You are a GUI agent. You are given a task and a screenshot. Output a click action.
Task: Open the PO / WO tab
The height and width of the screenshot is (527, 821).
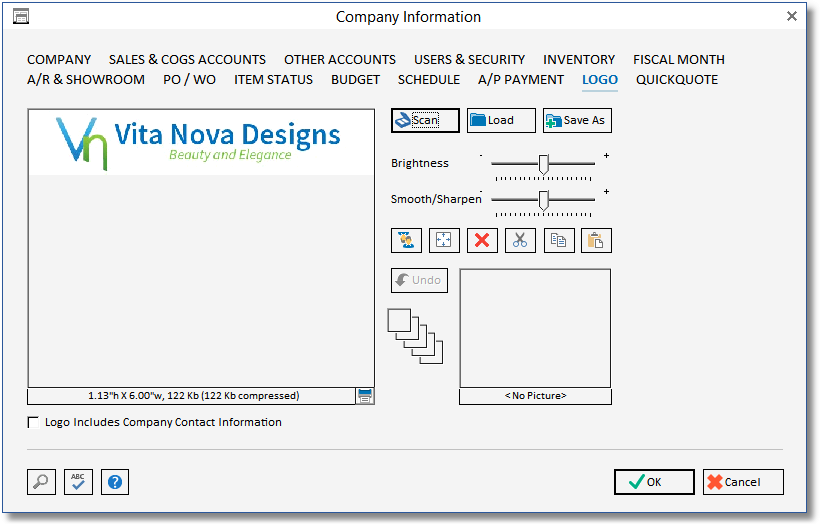click(190, 80)
